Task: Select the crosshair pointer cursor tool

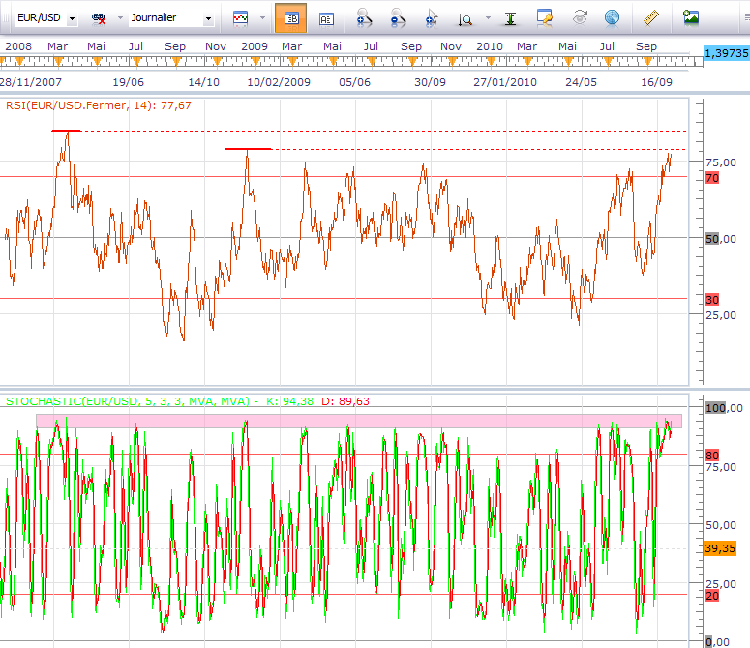Action: coord(431,18)
